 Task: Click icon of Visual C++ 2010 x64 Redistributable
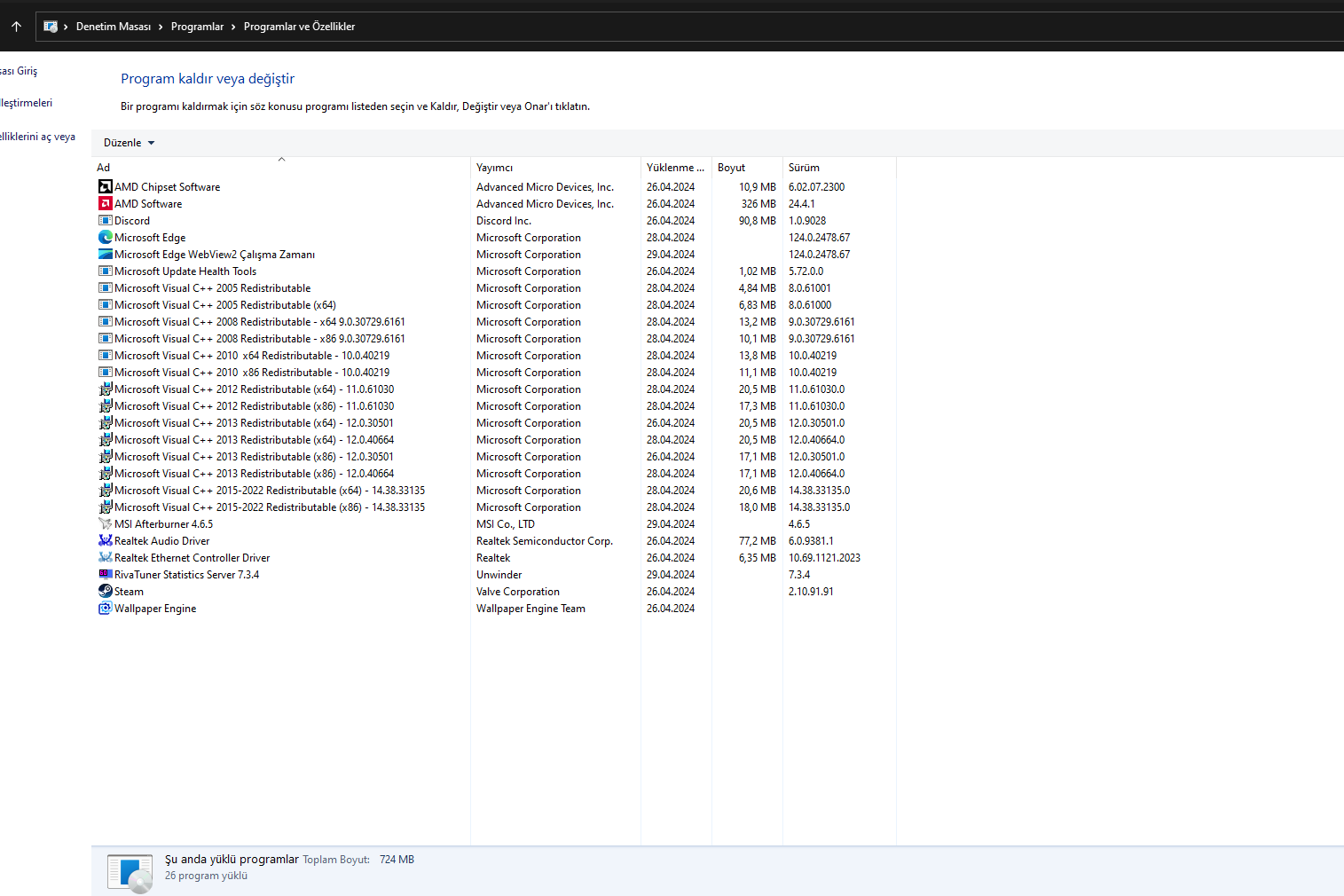pos(106,356)
